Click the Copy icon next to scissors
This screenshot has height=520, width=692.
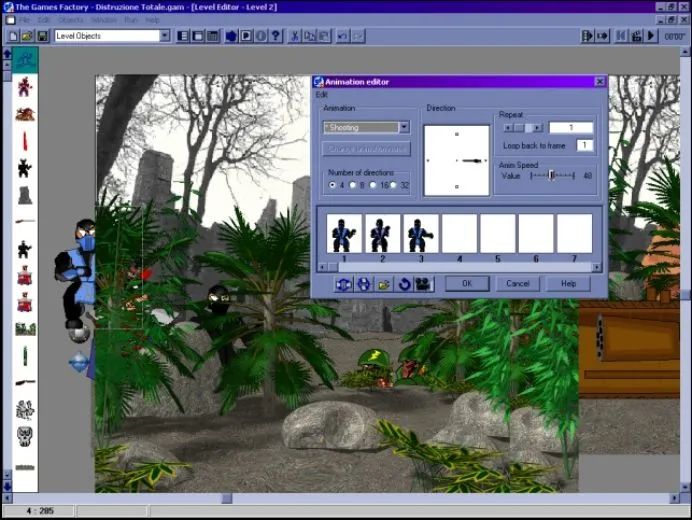click(309, 36)
